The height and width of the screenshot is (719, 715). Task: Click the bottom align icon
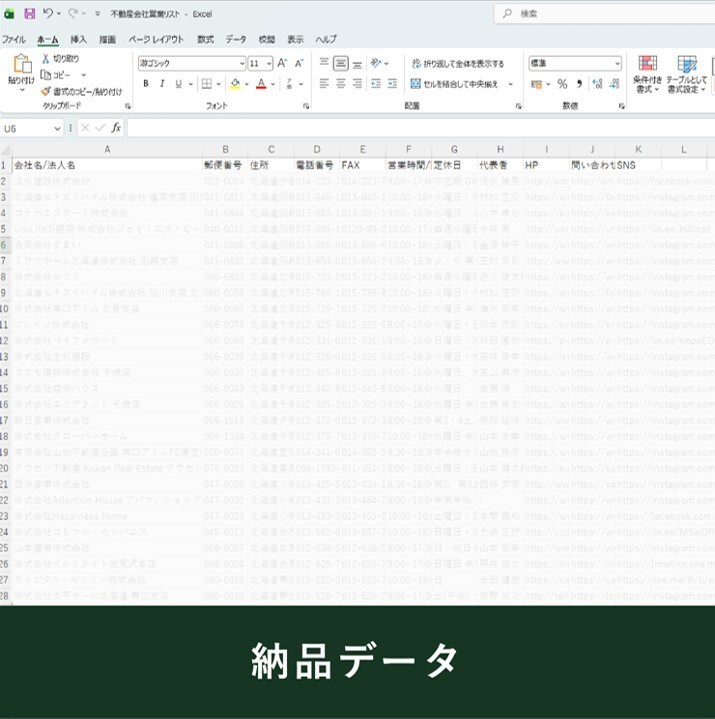[x=357, y=64]
